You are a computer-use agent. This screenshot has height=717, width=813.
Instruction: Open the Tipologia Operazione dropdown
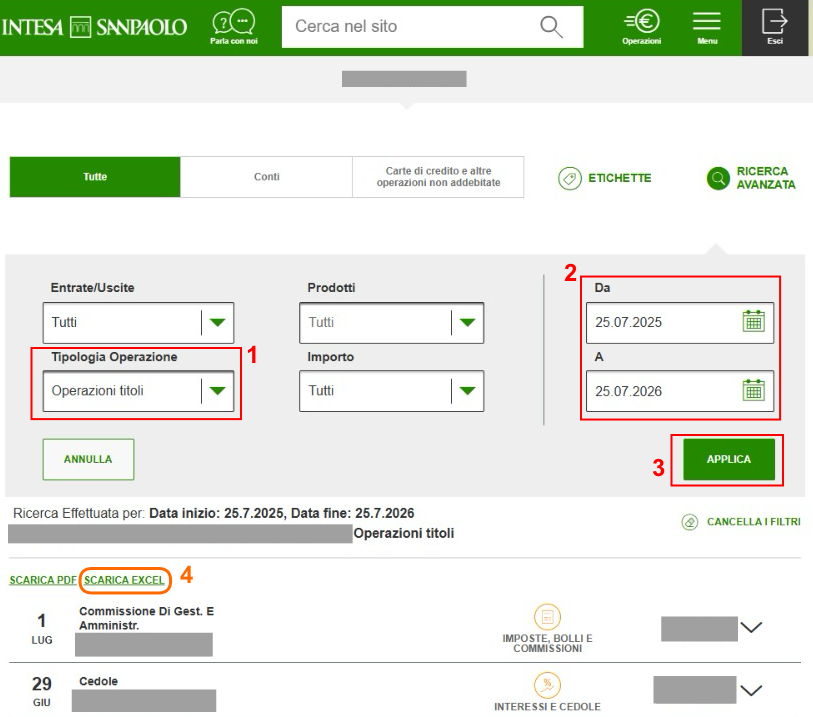coord(138,391)
